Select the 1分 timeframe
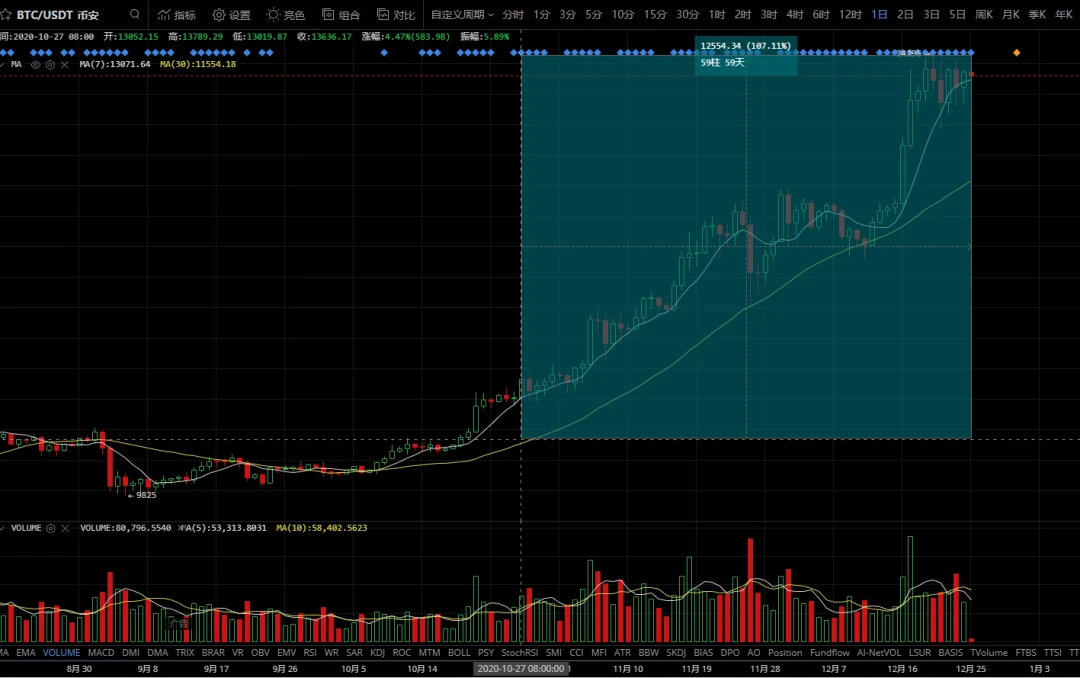 541,14
